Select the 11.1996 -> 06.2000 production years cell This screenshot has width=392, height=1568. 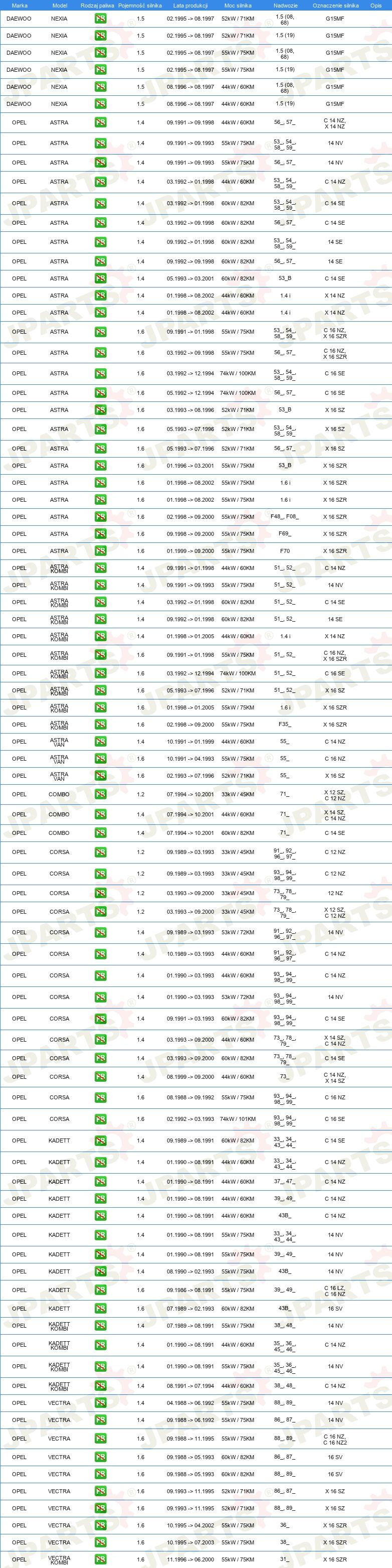(x=190, y=1559)
